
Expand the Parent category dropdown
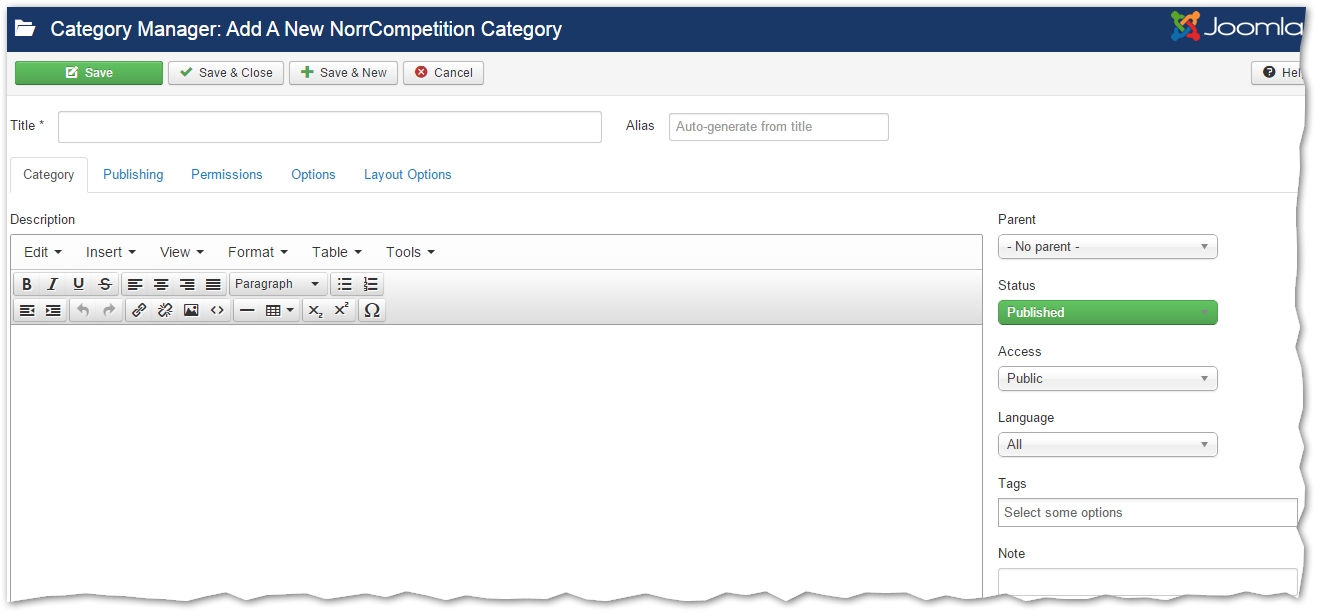point(1107,246)
